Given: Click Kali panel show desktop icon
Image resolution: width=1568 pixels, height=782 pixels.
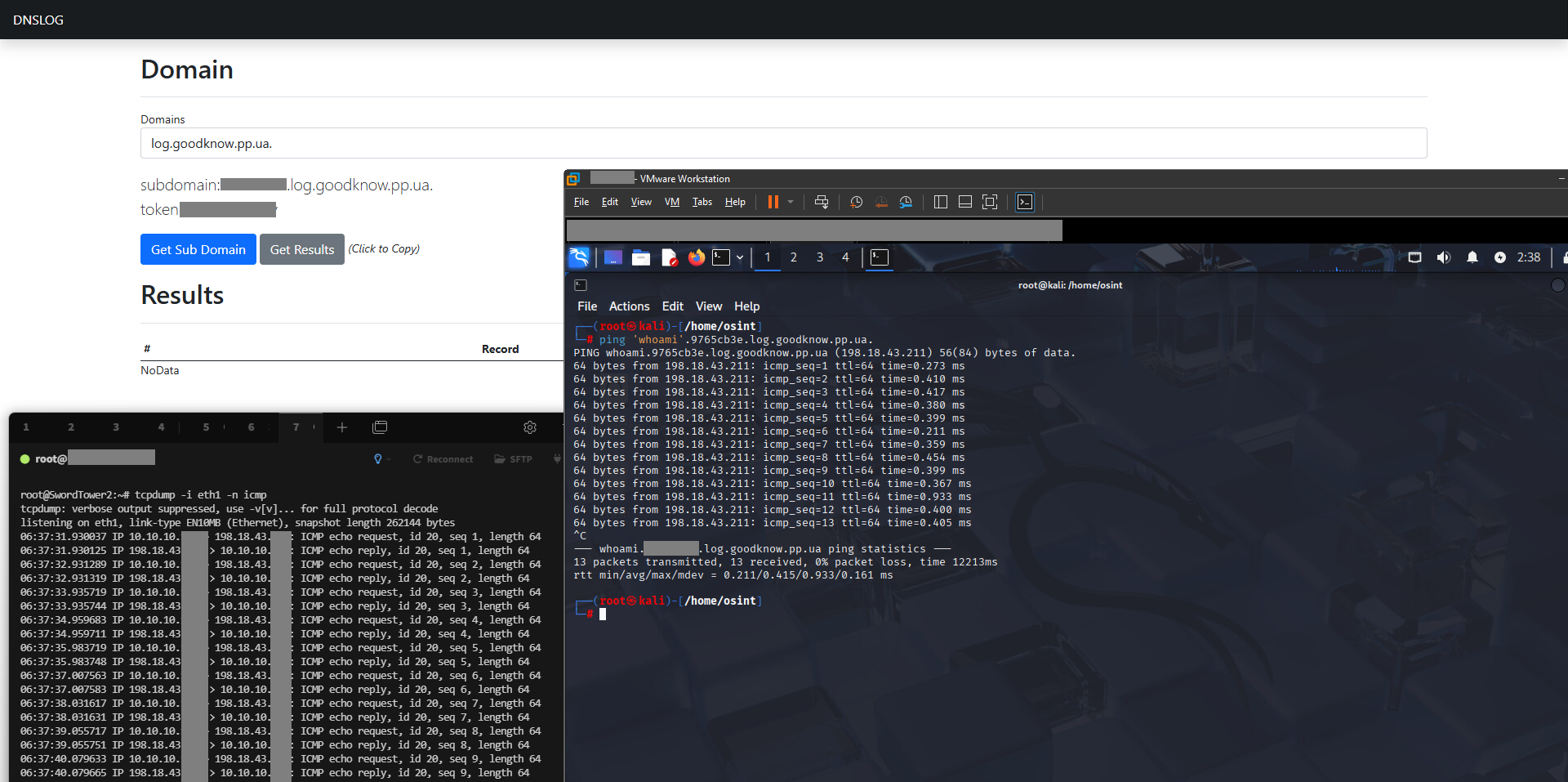Looking at the screenshot, I should pyautogui.click(x=613, y=257).
